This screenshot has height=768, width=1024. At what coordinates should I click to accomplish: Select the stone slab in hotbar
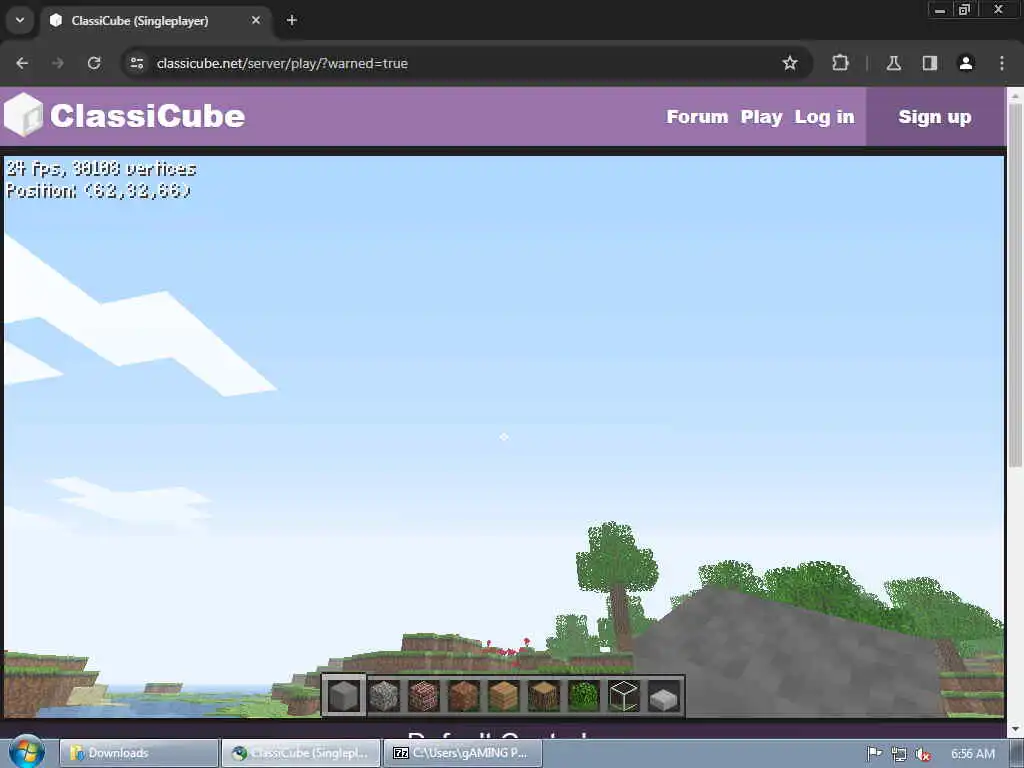click(664, 699)
